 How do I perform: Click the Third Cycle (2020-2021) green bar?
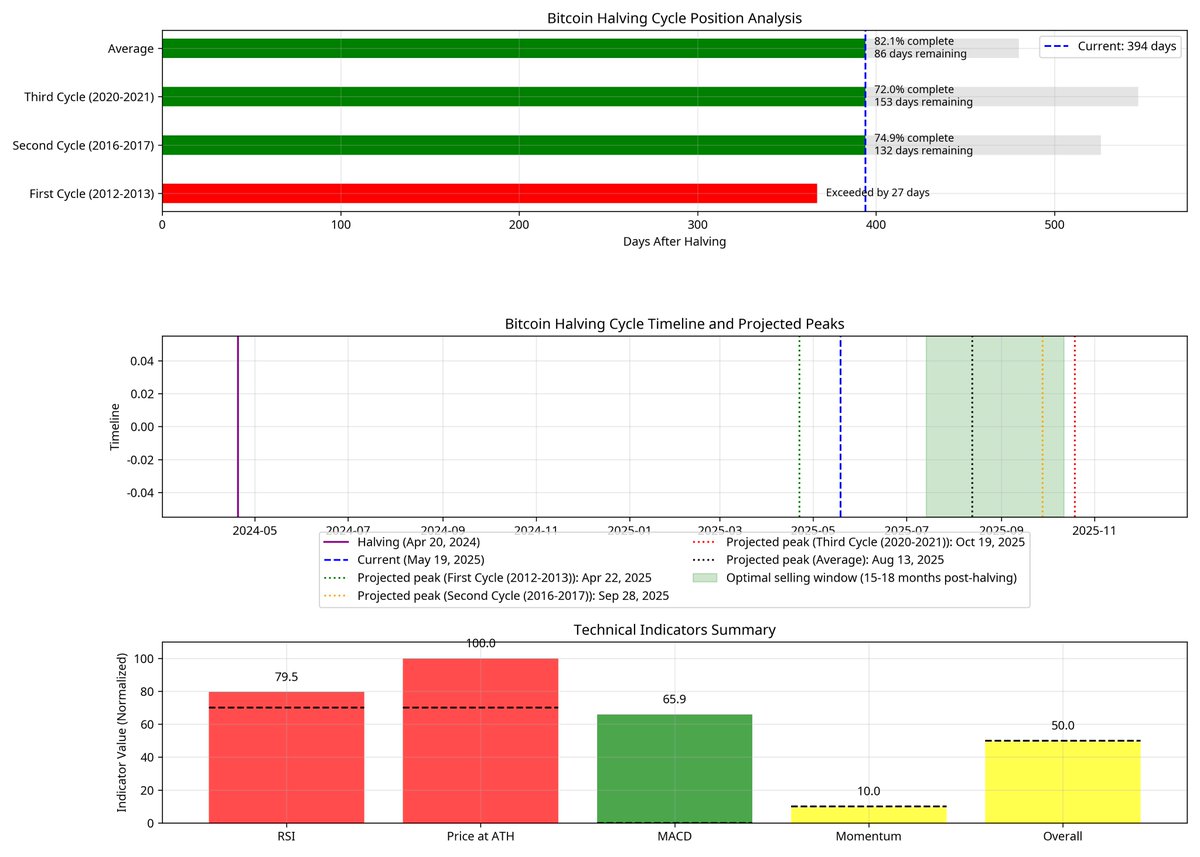point(513,96)
